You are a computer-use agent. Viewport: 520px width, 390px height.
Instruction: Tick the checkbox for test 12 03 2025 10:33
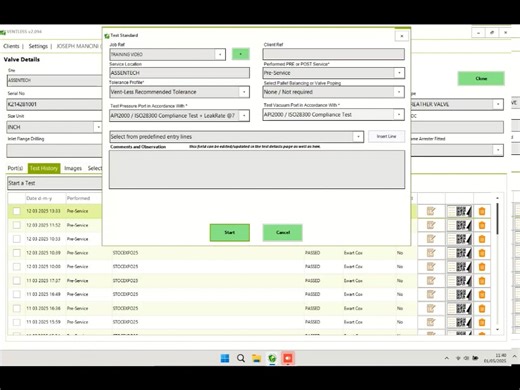17,239
